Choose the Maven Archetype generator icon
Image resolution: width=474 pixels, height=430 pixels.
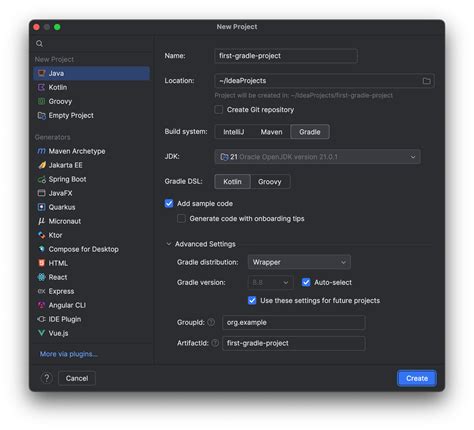click(x=41, y=151)
